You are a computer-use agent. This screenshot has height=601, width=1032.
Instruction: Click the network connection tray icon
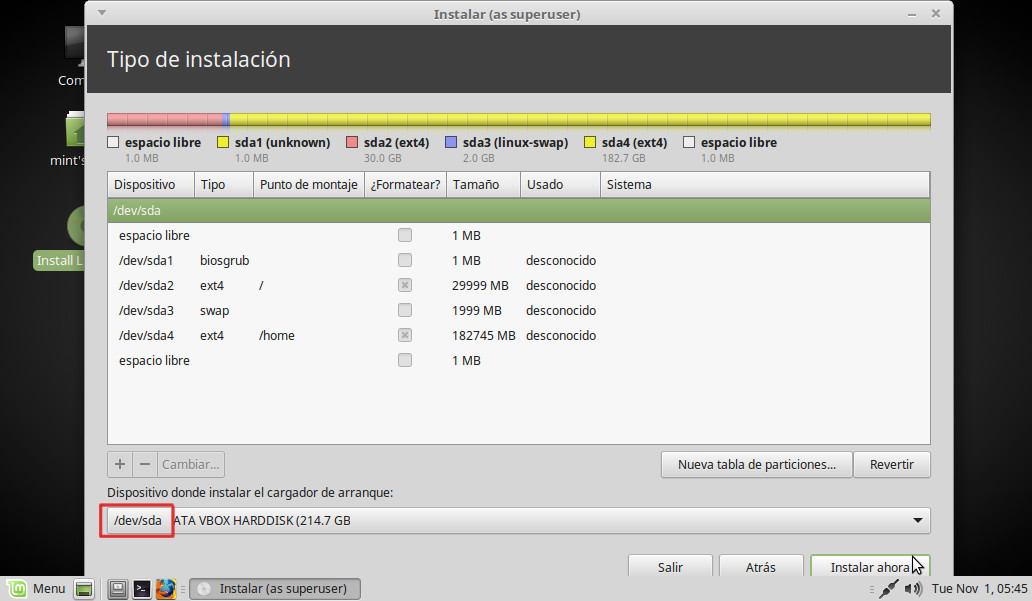pos(888,589)
